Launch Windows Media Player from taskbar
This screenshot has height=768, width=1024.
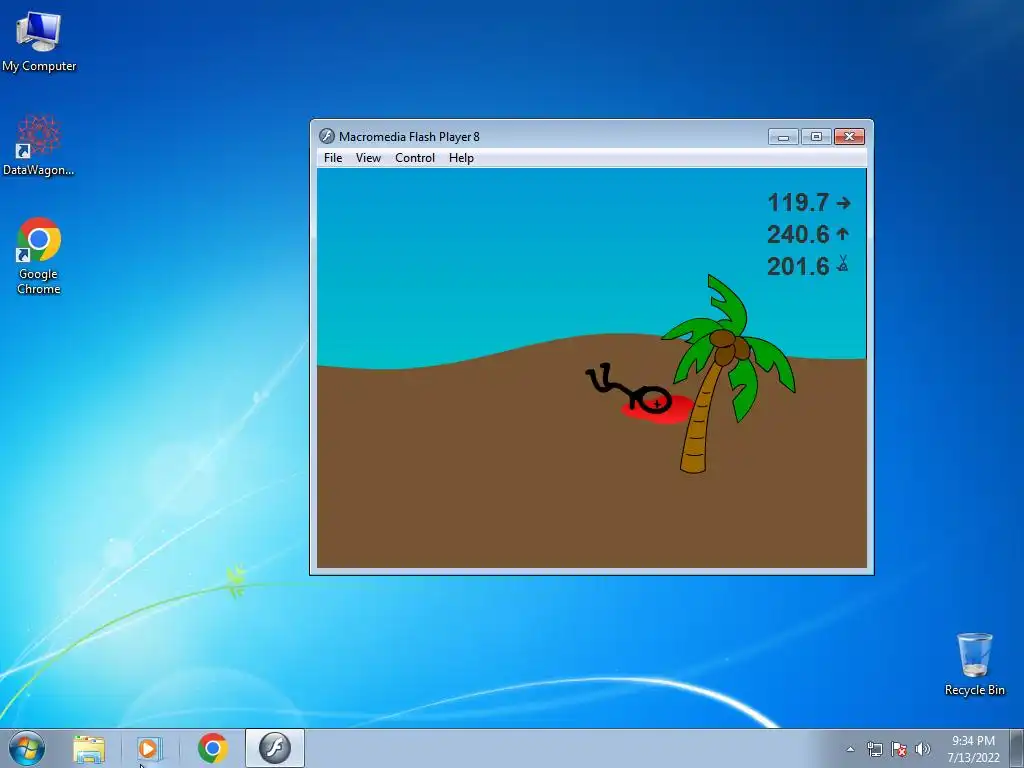[149, 748]
